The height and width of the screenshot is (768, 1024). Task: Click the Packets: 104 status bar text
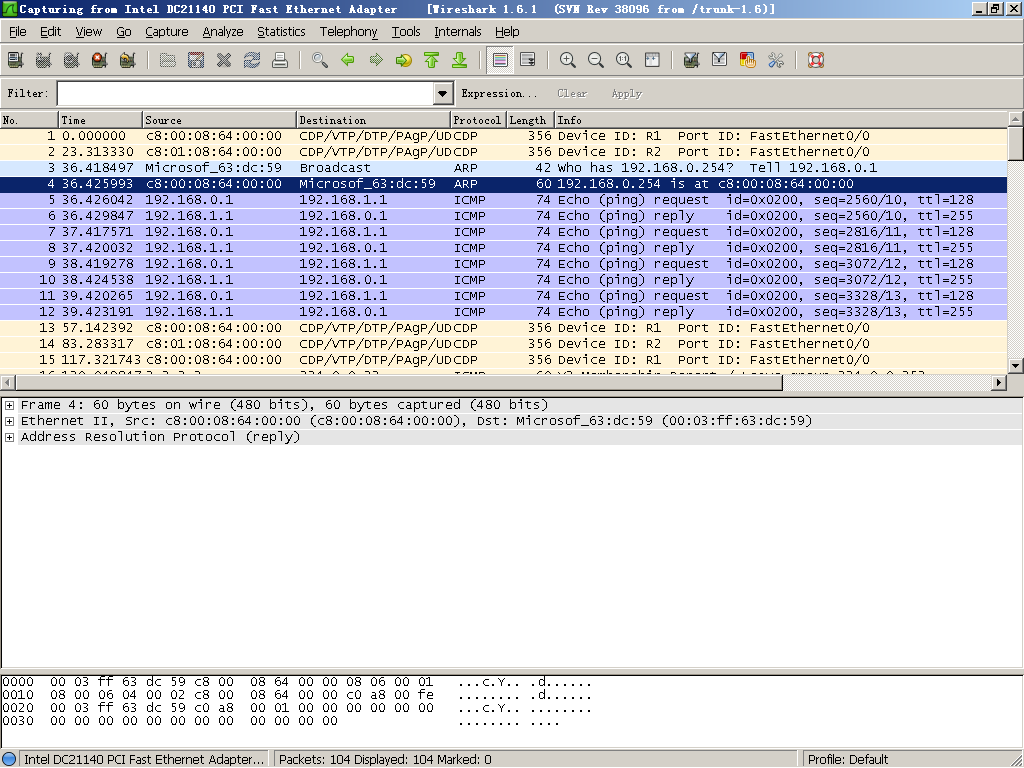click(x=385, y=760)
